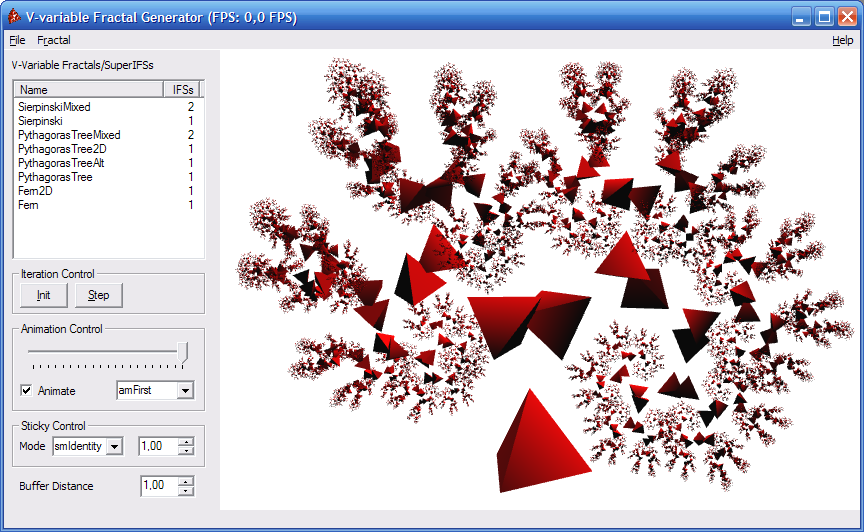Open the File menu
This screenshot has width=864, height=532.
(x=17, y=40)
